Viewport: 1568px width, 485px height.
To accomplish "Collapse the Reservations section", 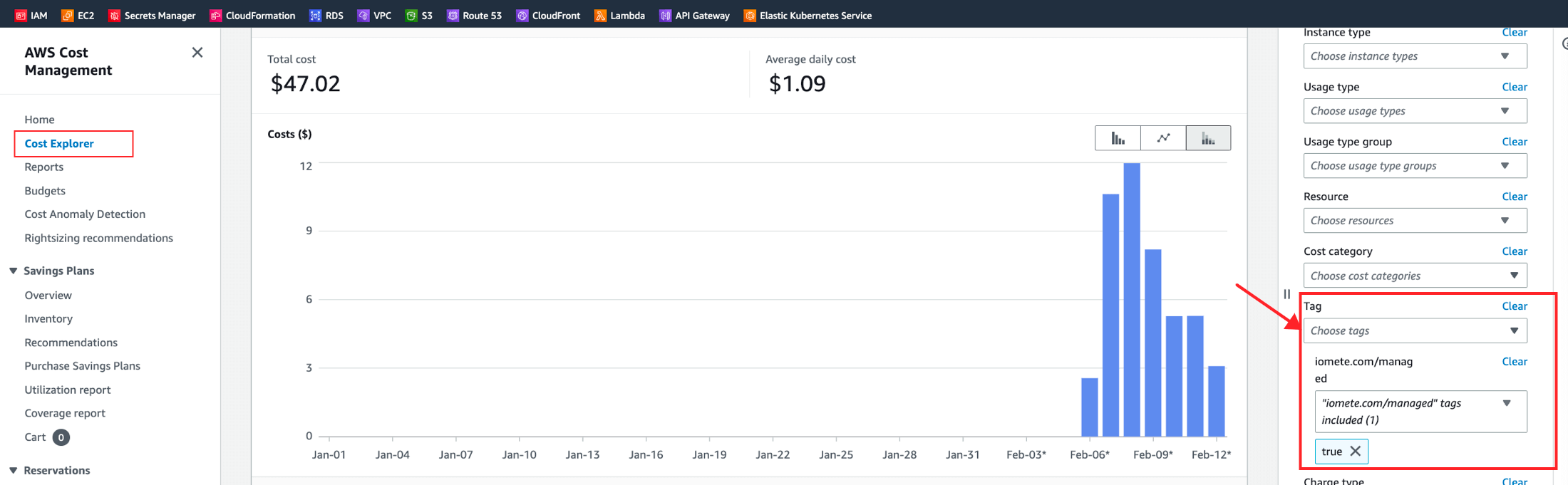I will (x=13, y=470).
